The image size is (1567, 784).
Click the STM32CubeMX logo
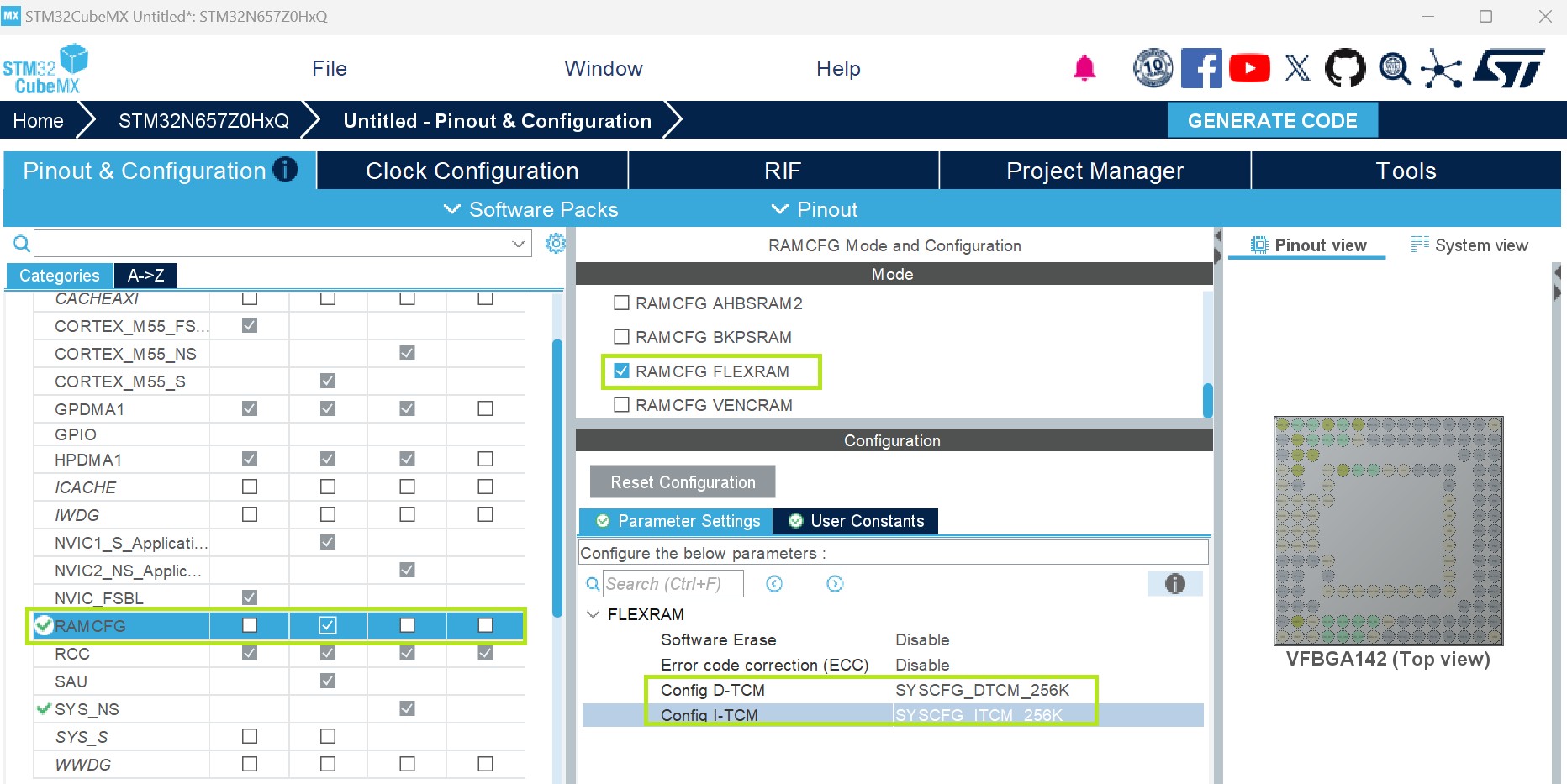click(45, 69)
